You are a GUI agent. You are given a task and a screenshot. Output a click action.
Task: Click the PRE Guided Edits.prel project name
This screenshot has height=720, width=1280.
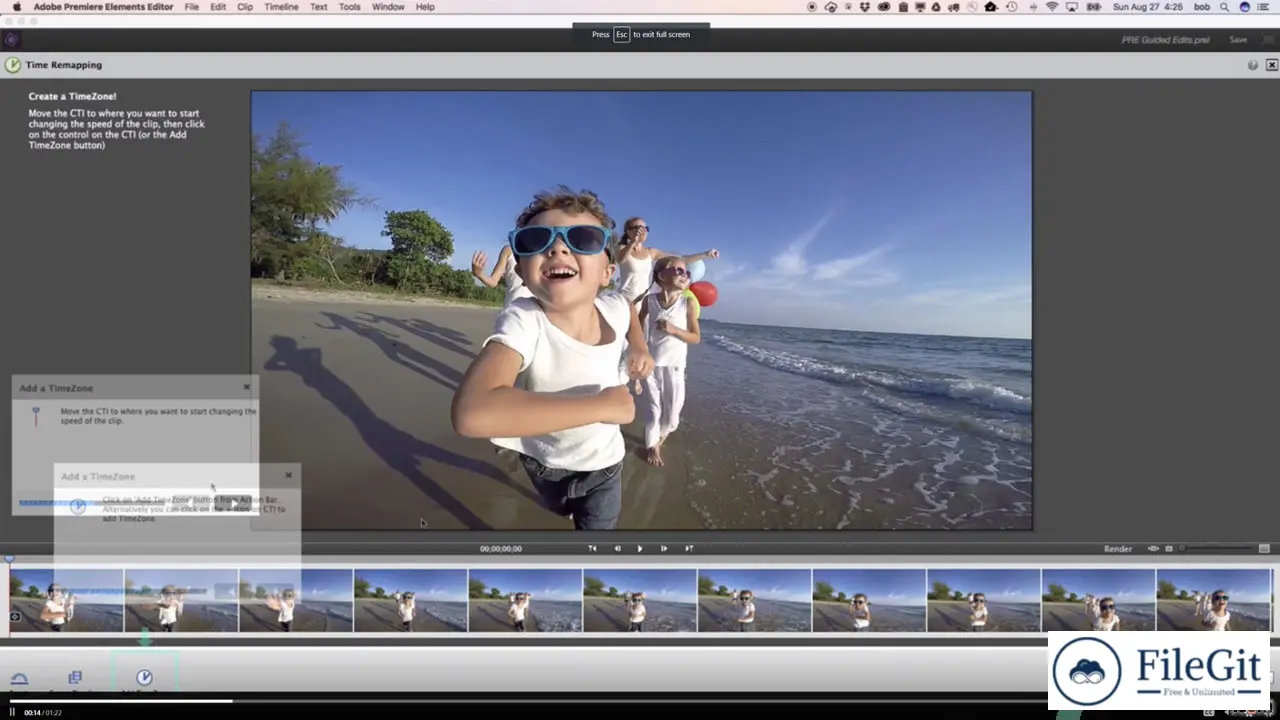pyautogui.click(x=1166, y=40)
